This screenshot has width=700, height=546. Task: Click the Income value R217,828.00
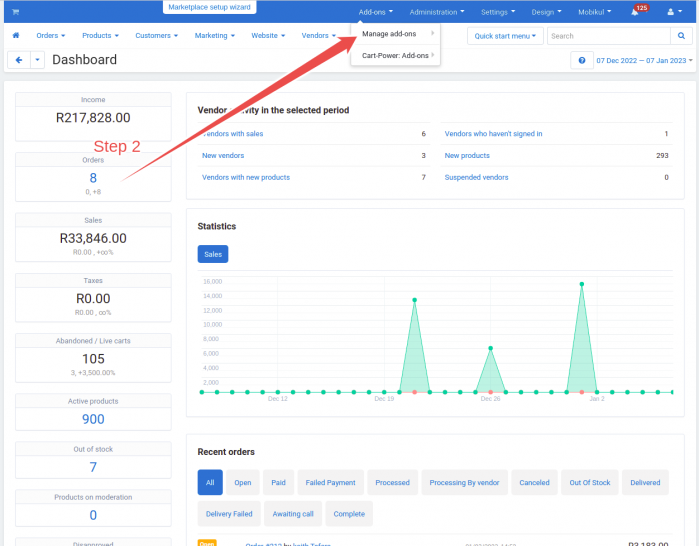coord(93,117)
